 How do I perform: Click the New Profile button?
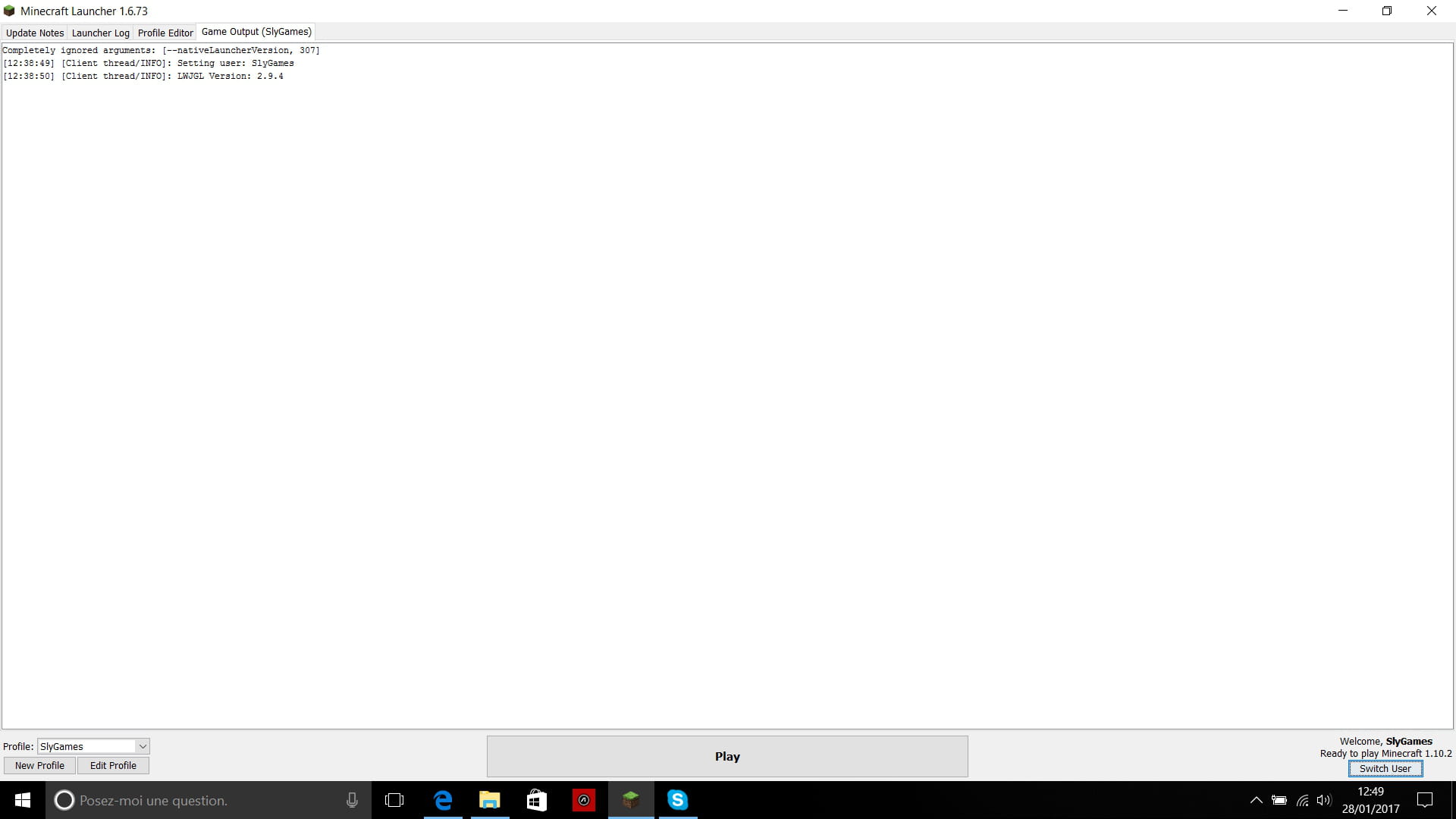pyautogui.click(x=39, y=765)
